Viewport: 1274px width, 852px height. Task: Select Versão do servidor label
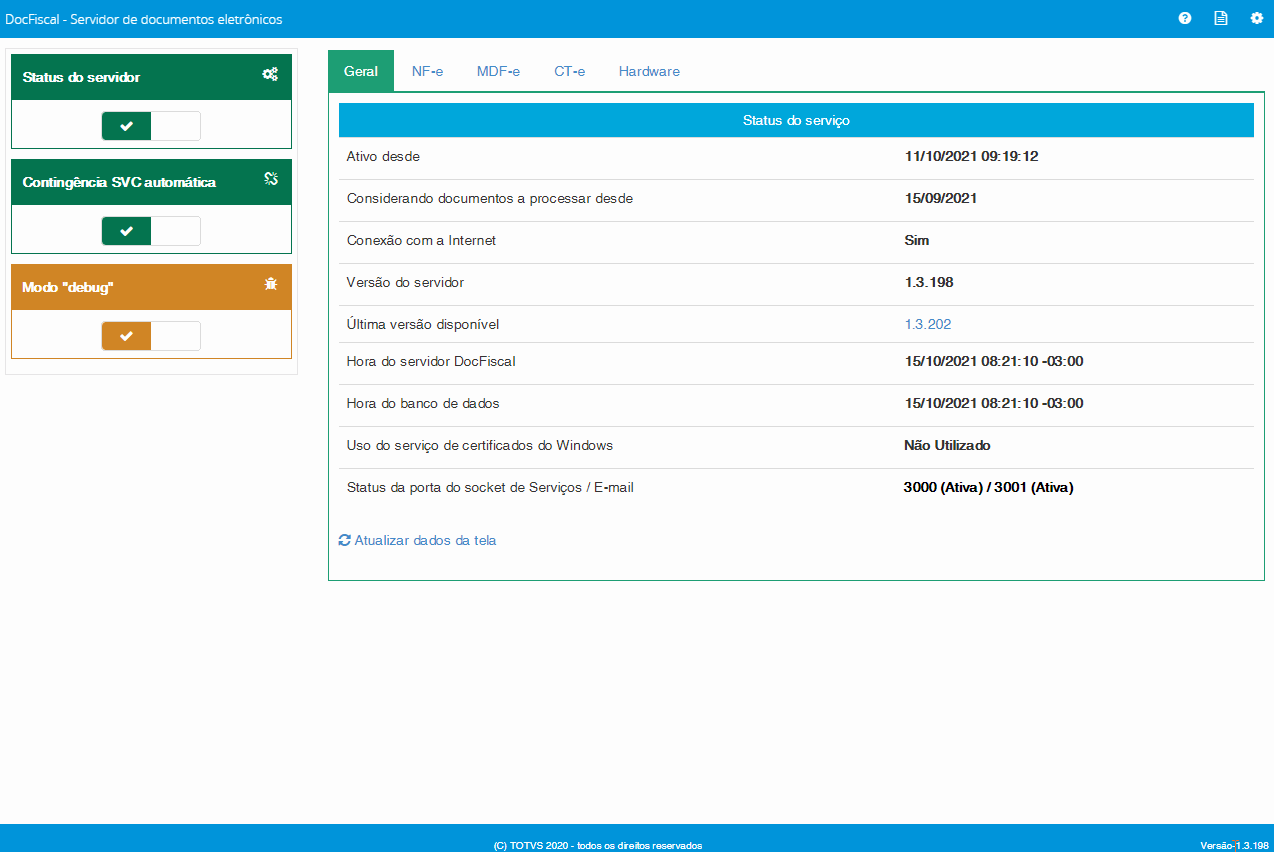405,283
